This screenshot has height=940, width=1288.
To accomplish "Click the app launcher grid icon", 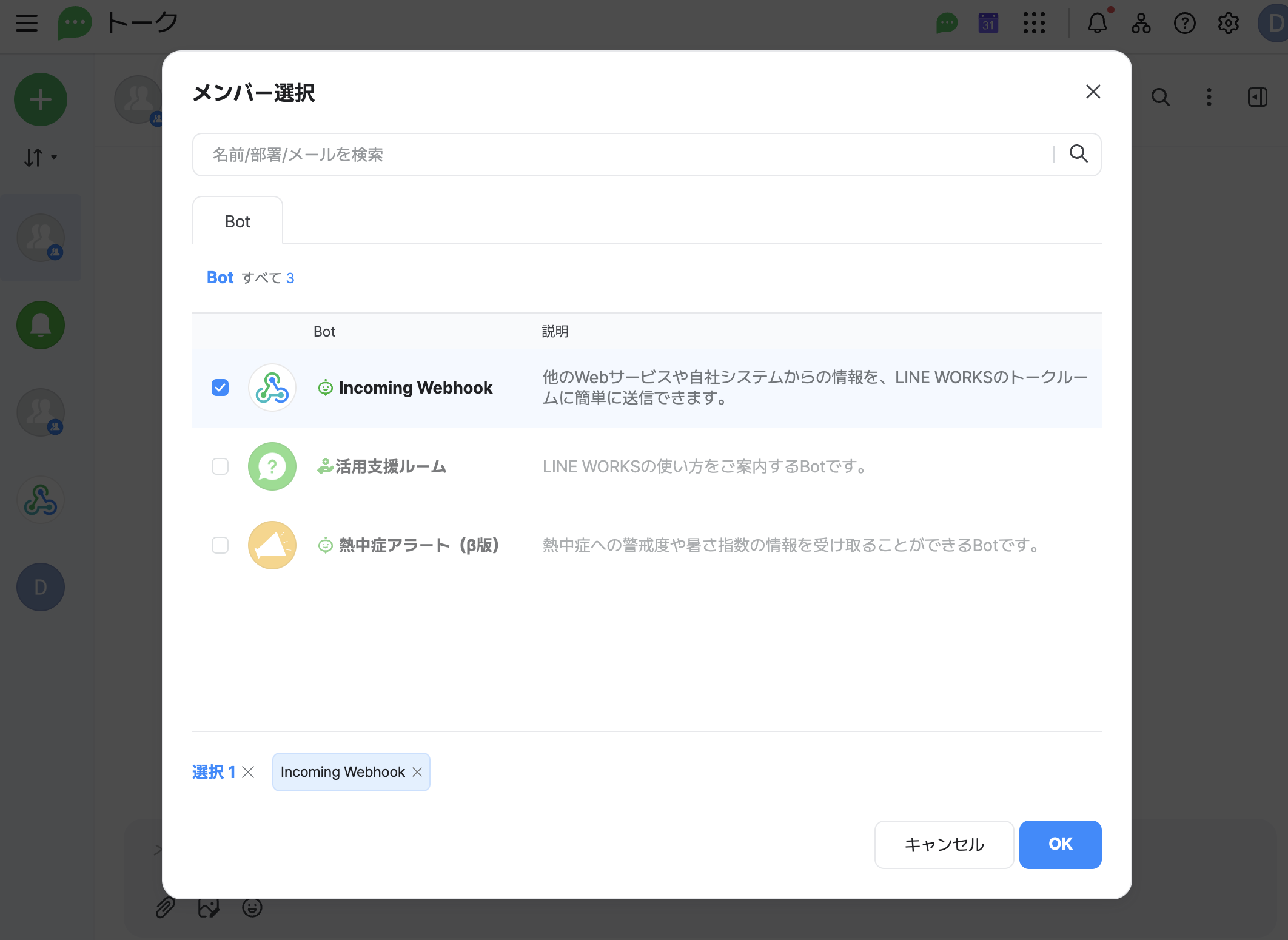I will pos(1034,23).
